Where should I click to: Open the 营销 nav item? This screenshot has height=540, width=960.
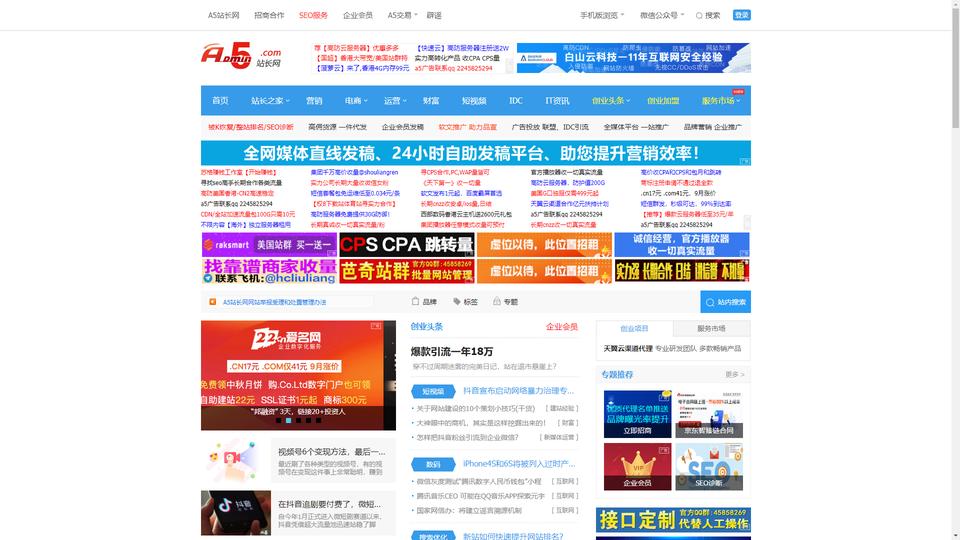[314, 100]
